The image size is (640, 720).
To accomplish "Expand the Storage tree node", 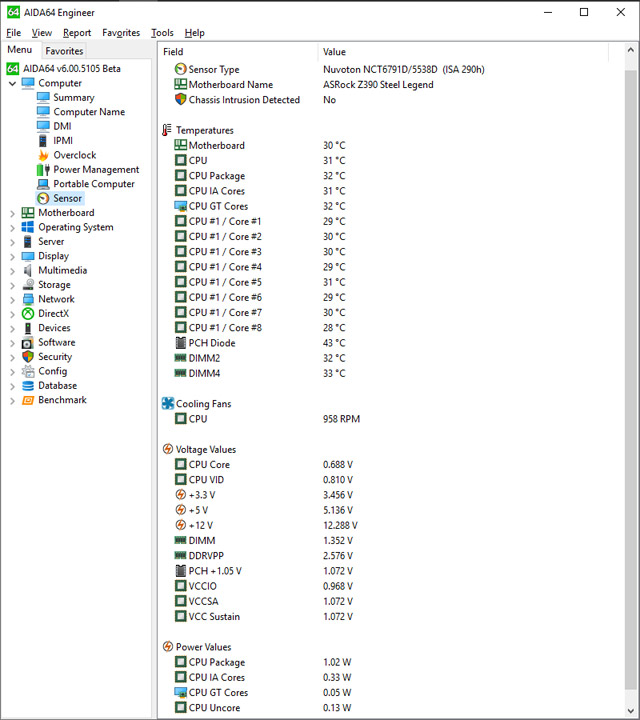I will (12, 285).
